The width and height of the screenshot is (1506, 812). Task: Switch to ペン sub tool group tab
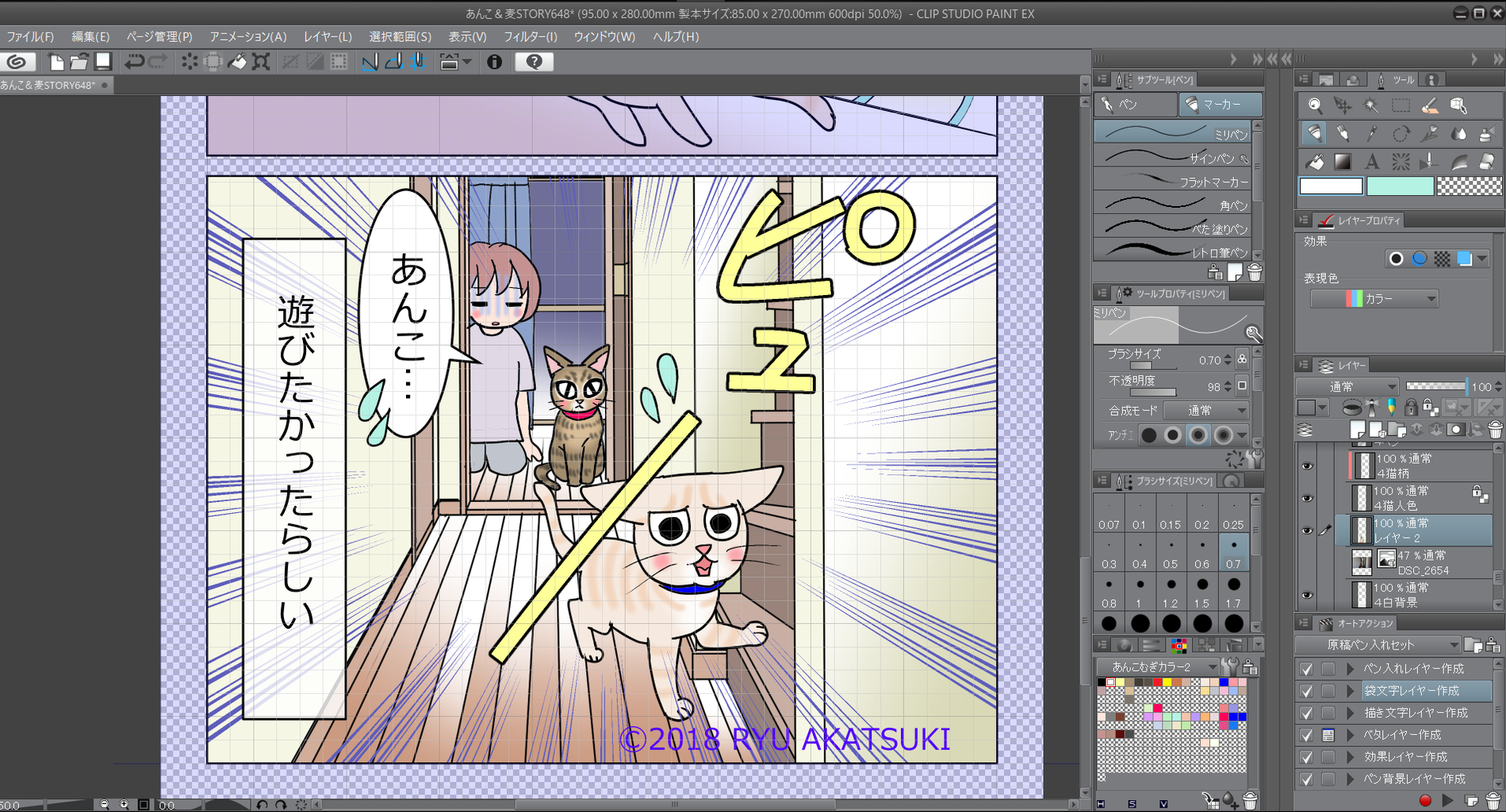pos(1136,105)
